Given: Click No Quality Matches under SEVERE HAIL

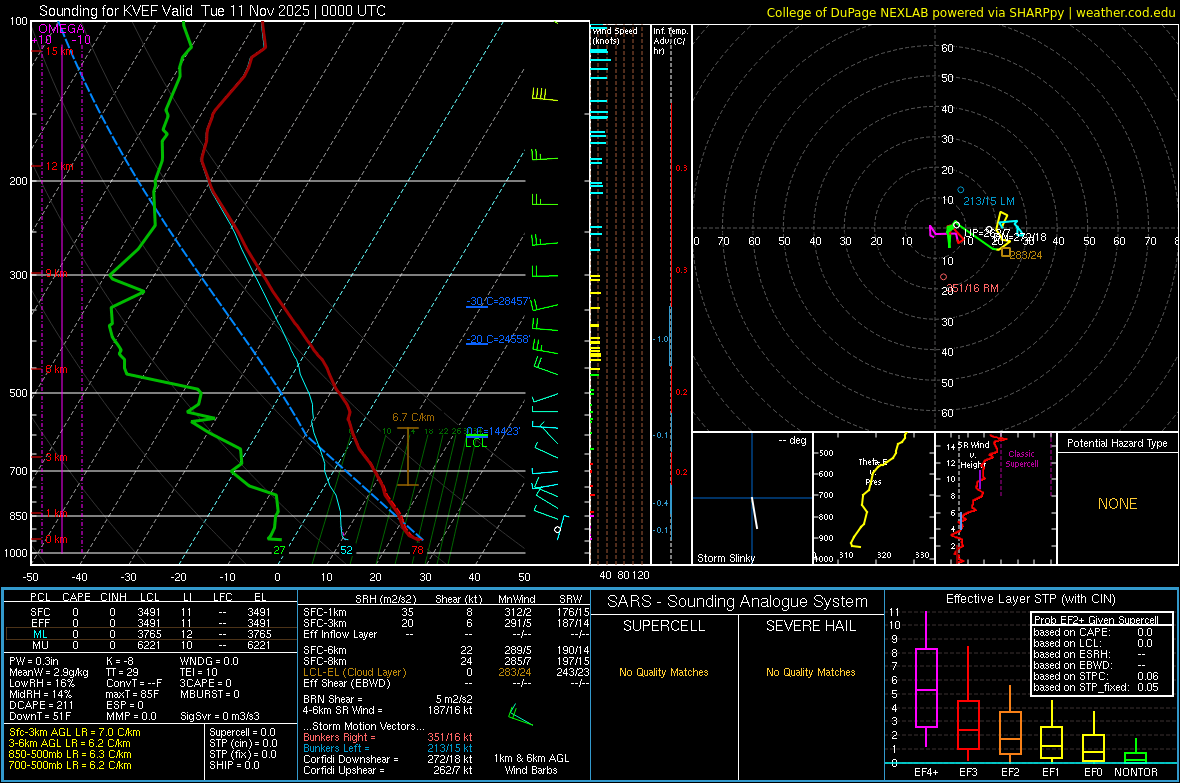Looking at the screenshot, I should (810, 672).
